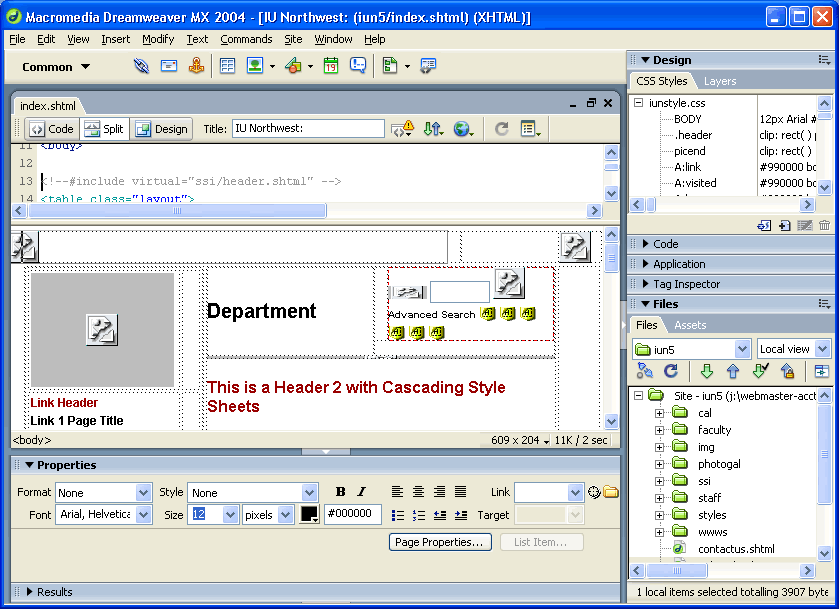Open the Insert Calendar date icon
839x609 pixels.
(331, 66)
